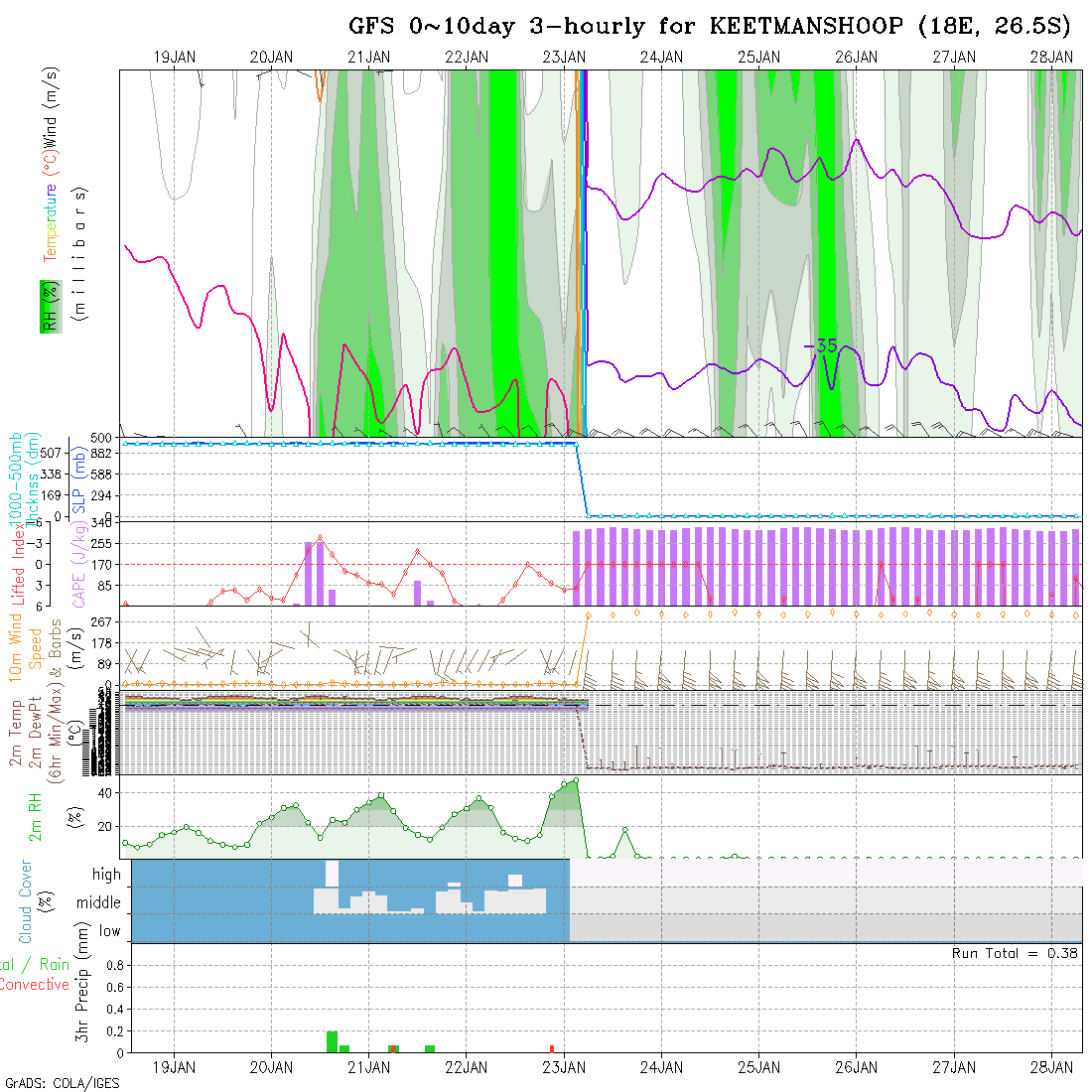The width and height of the screenshot is (1092, 1092).
Task: Select the 28JAN label on bottom axis
Action: (1050, 1067)
